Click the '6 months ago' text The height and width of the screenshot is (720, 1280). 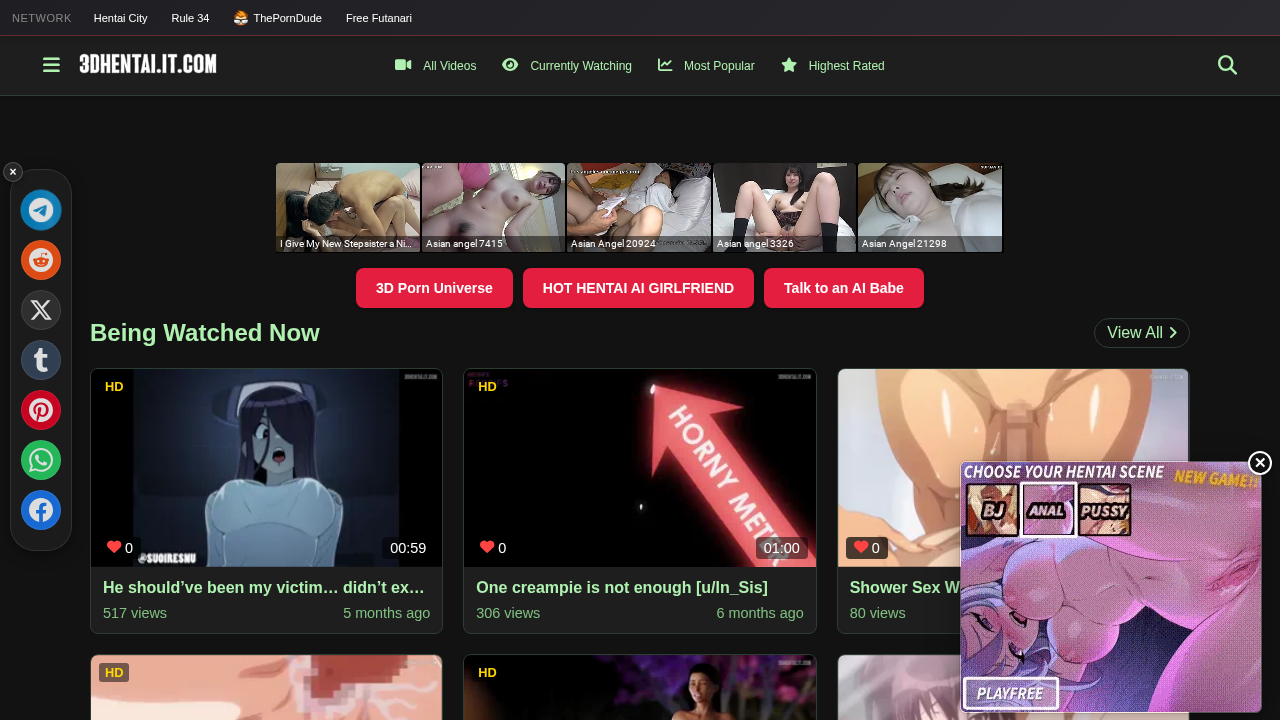(760, 613)
